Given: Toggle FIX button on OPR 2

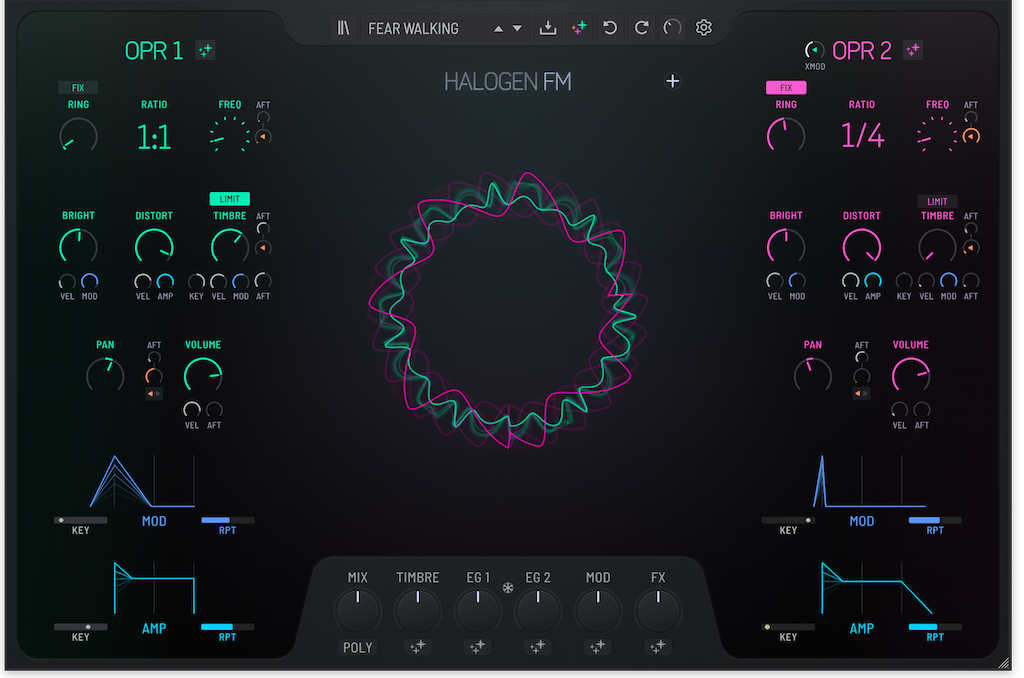Looking at the screenshot, I should (786, 88).
